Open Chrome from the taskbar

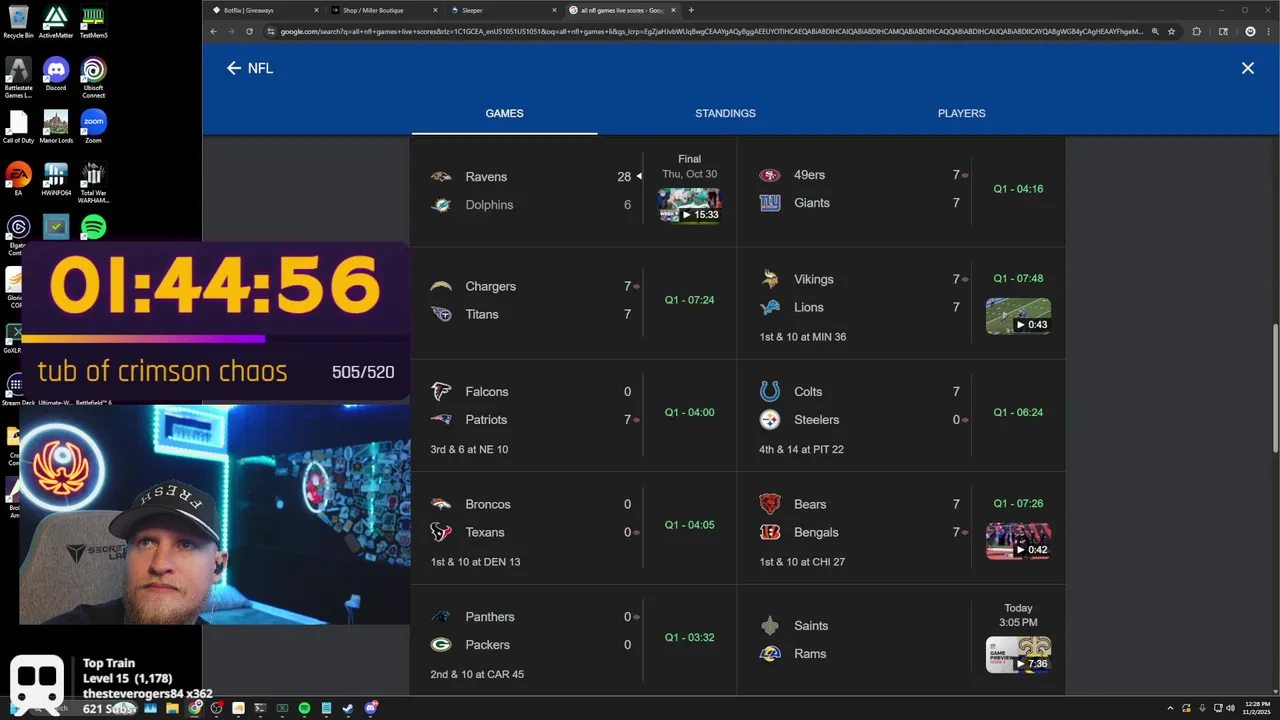point(195,708)
